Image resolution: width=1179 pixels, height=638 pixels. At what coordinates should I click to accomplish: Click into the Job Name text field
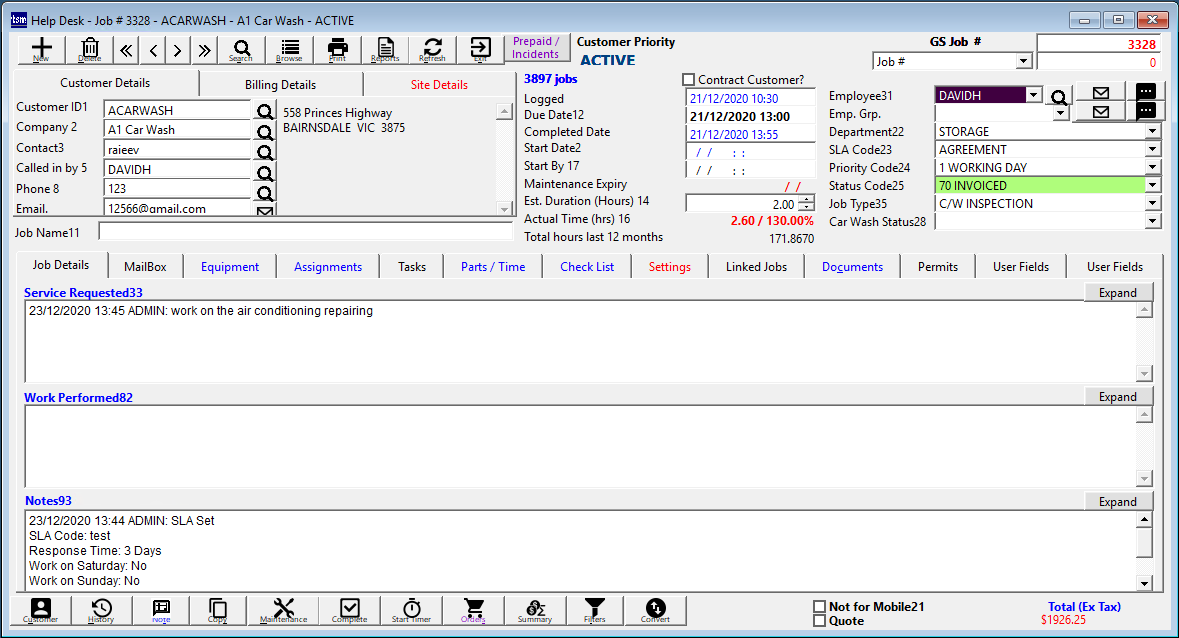(x=305, y=232)
